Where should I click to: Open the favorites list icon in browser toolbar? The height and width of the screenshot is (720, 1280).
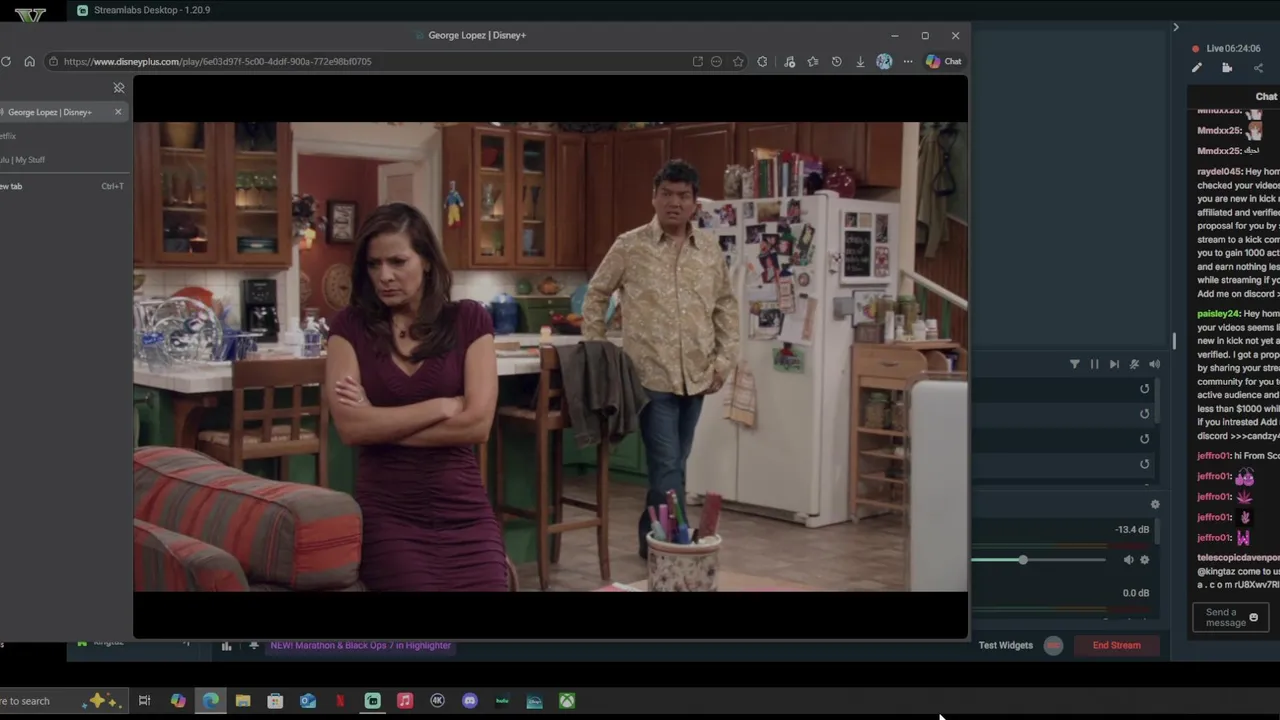tap(813, 62)
